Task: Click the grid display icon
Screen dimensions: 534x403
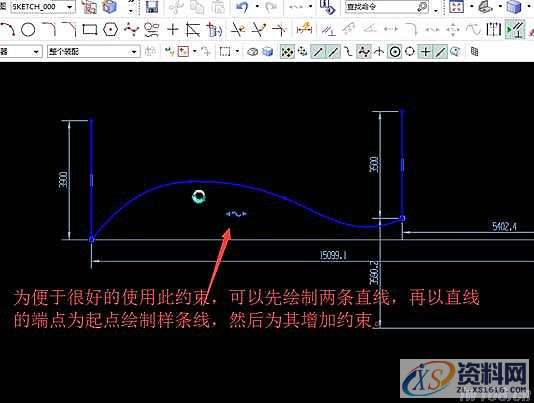Action: click(x=474, y=52)
